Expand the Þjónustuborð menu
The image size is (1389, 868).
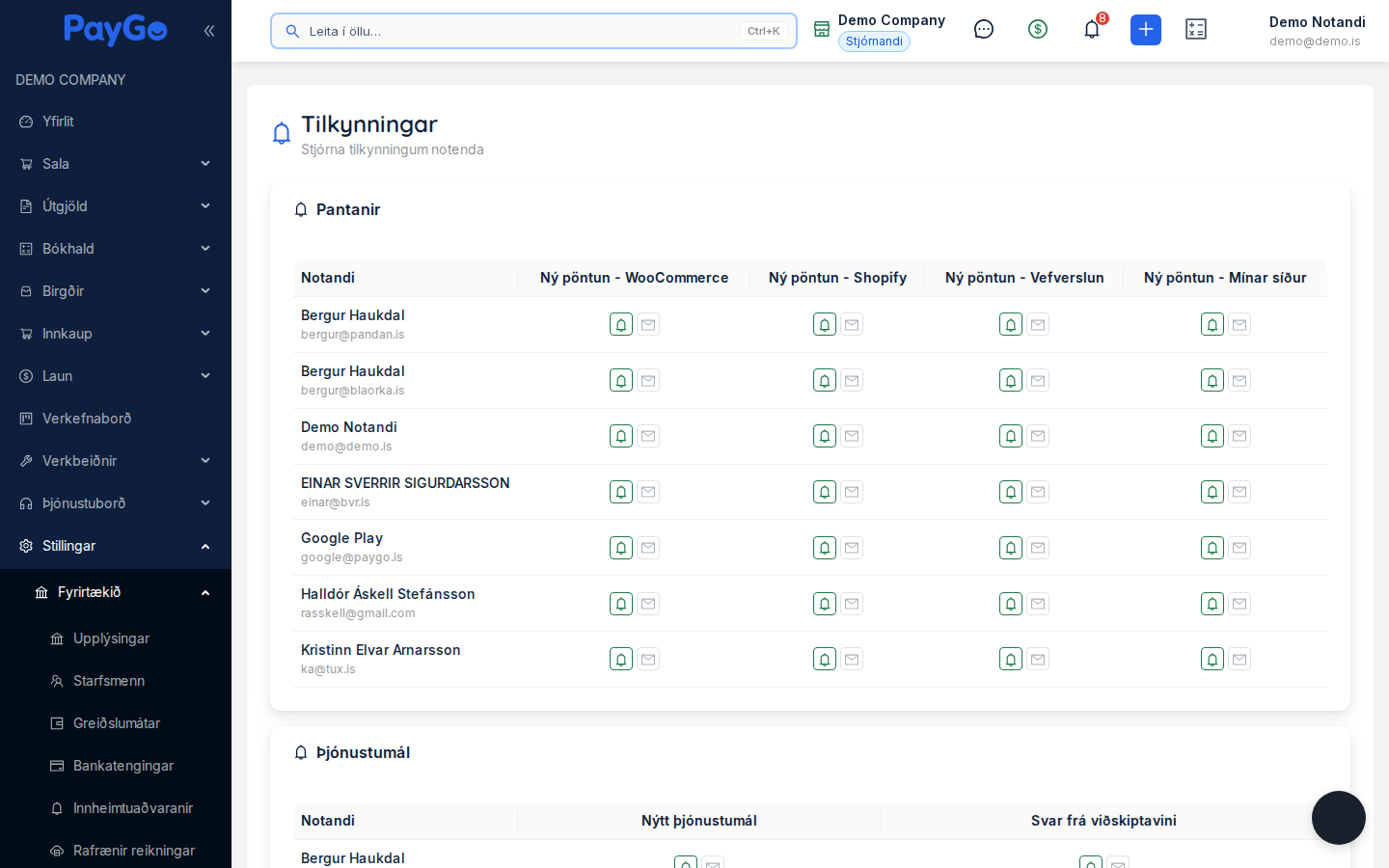[116, 503]
